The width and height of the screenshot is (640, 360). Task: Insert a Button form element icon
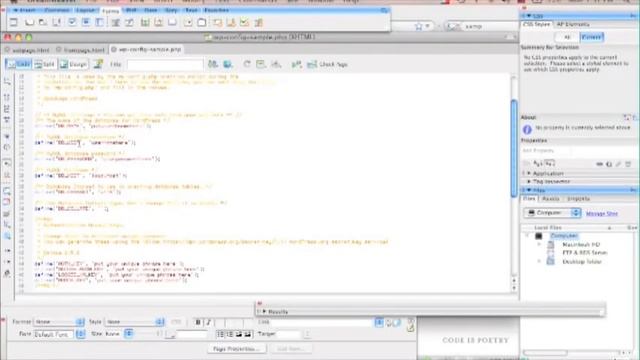[173, 22]
